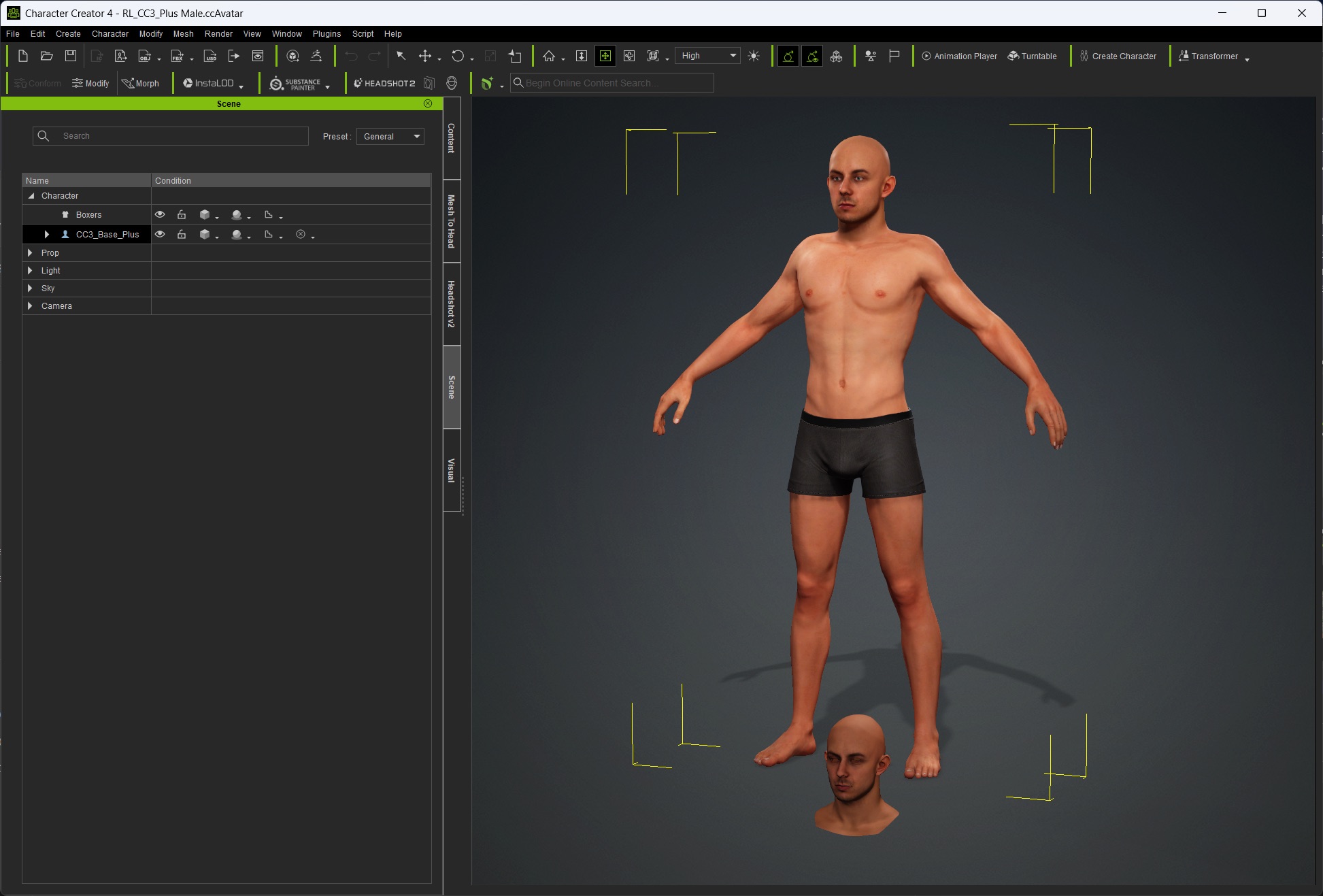Expand the Prop tree group
The width and height of the screenshot is (1323, 896).
30,252
